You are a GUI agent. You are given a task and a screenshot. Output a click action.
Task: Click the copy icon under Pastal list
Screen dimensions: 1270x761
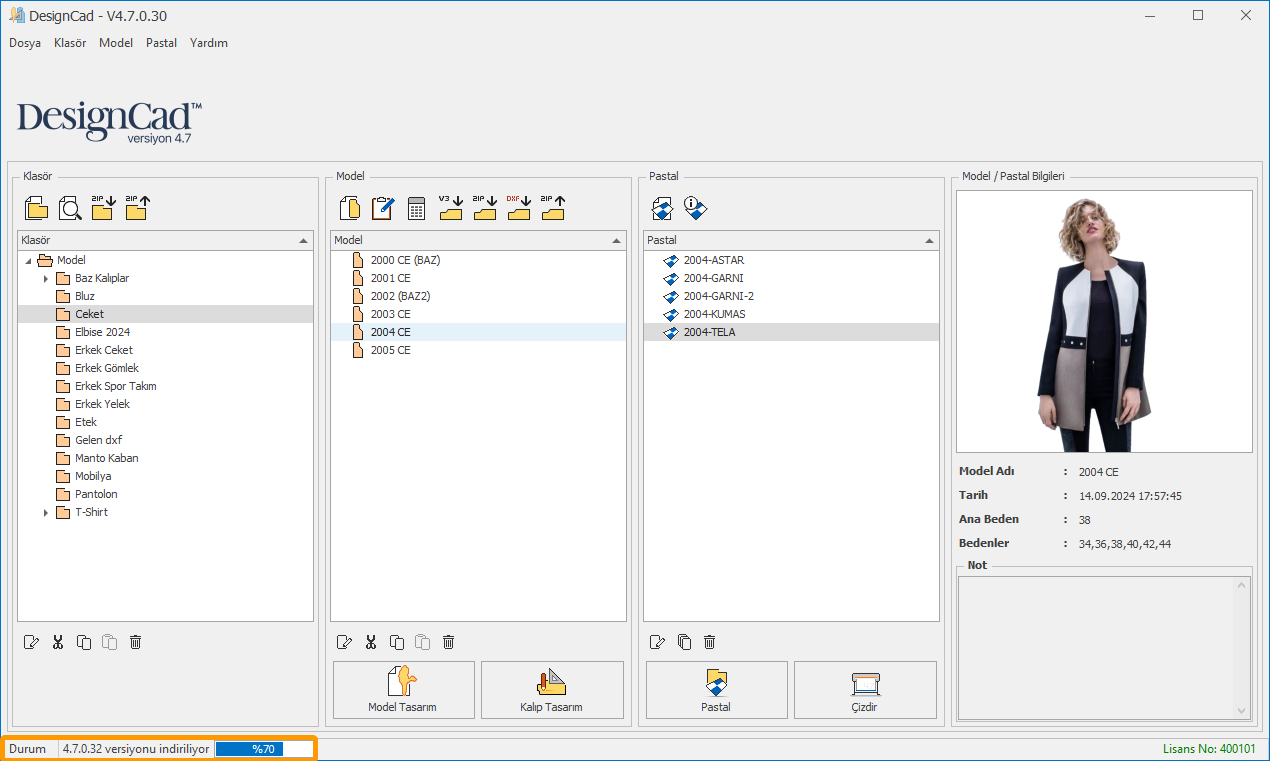684,642
